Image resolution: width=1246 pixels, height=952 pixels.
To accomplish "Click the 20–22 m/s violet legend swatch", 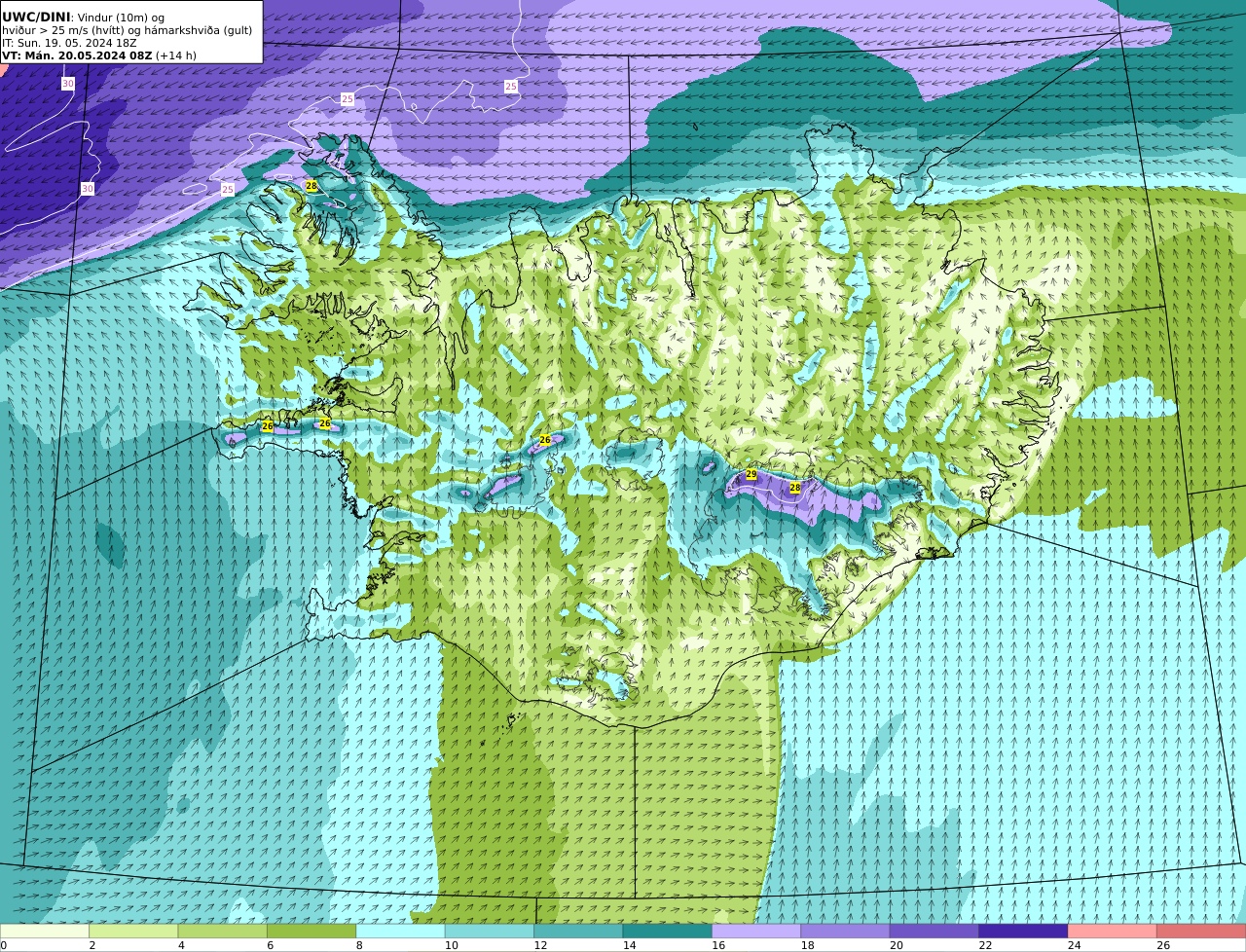I will 934,931.
